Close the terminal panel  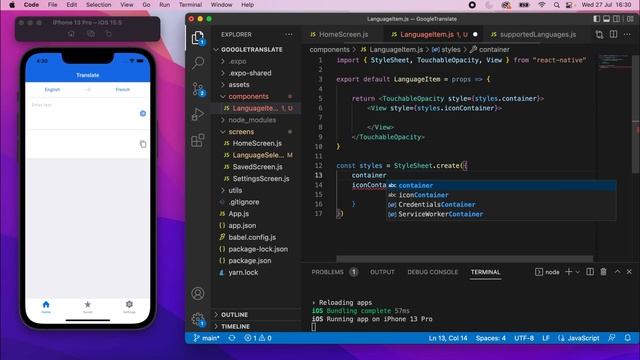[x=629, y=272]
